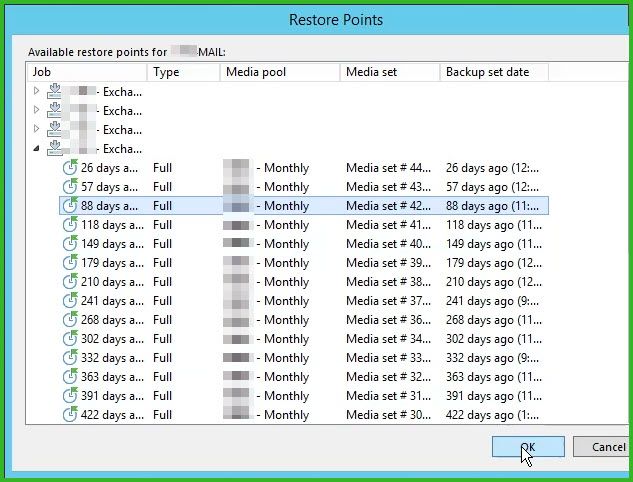The image size is (633, 482).
Task: Select Media set # 38 row entry
Action: (x=388, y=282)
